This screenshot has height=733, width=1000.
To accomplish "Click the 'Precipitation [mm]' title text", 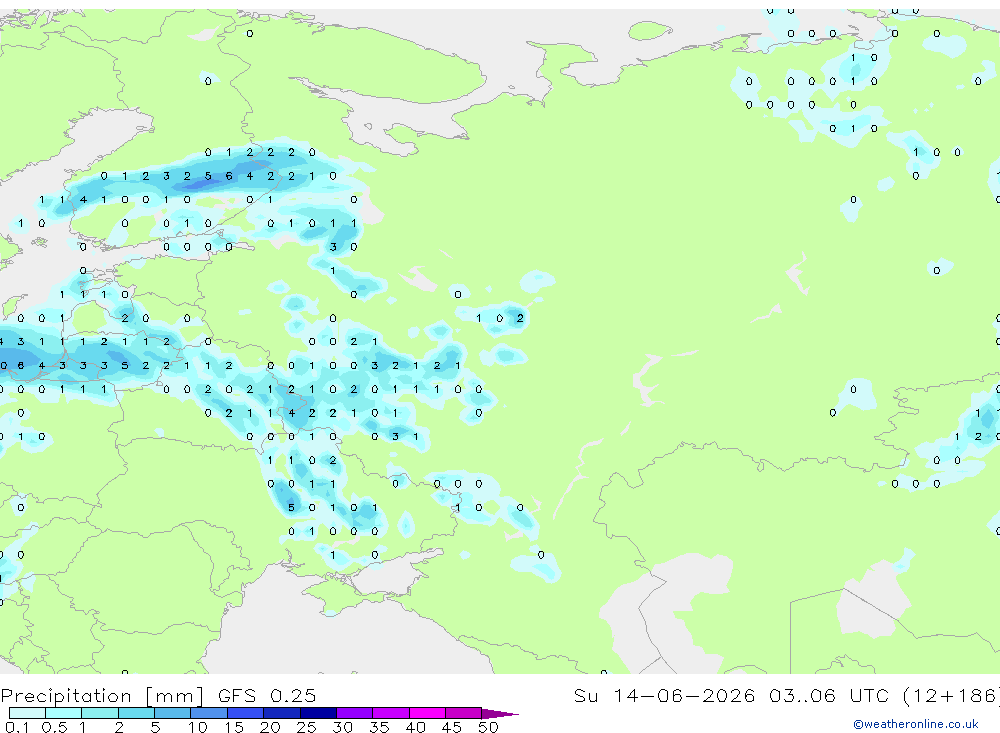I will click(103, 696).
